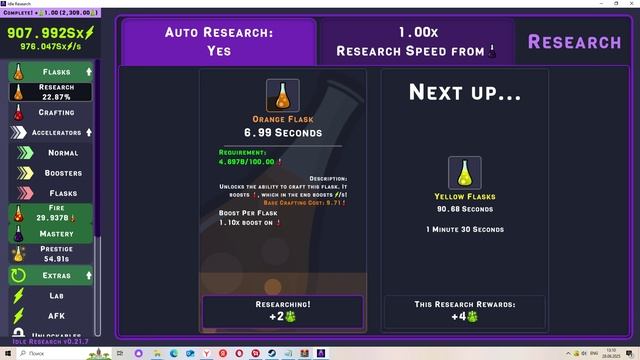The width and height of the screenshot is (640, 360).
Task: Click the Orange Flask research icon
Action: point(282,96)
